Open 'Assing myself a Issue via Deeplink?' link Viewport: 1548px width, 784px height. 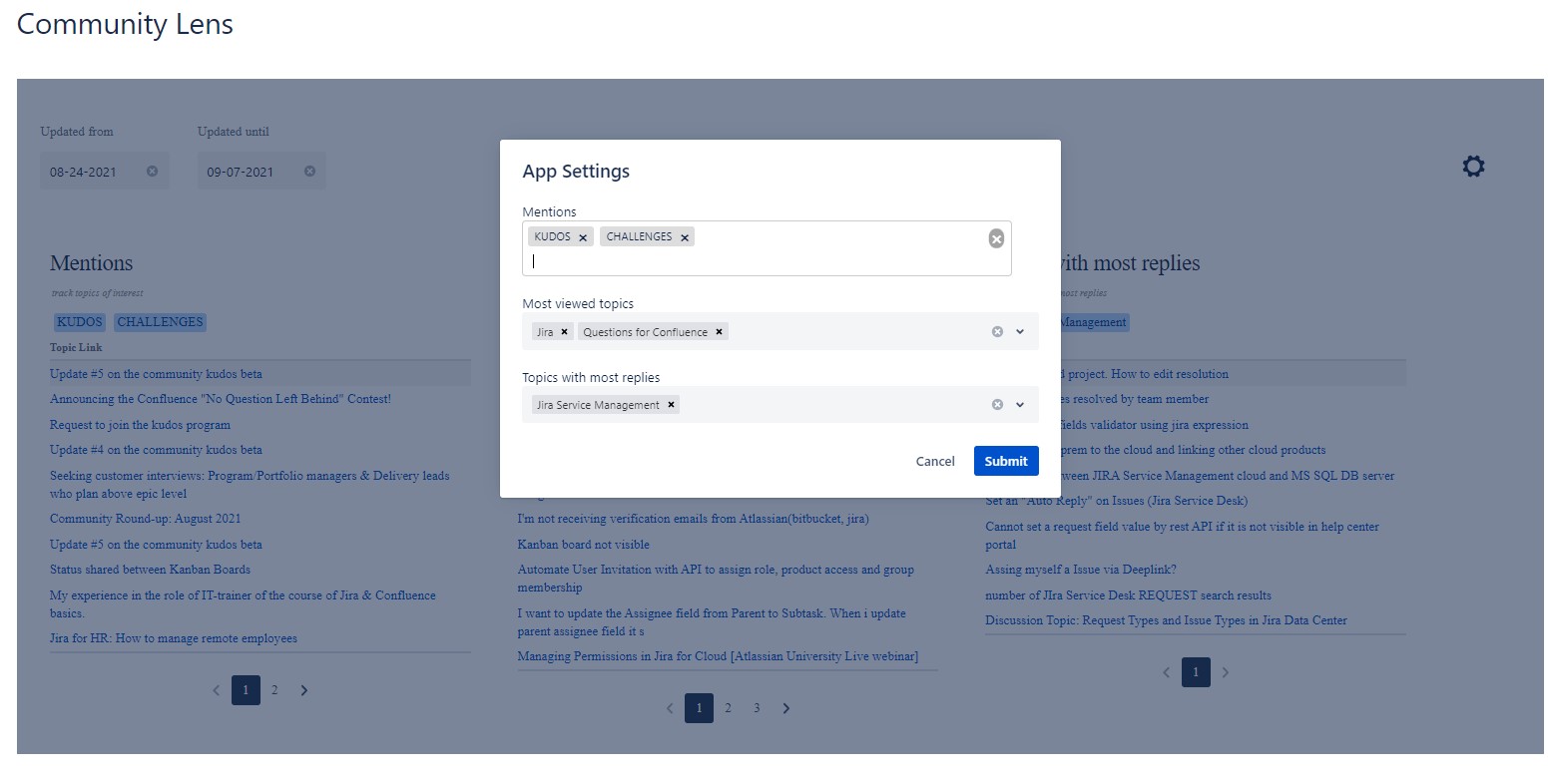tap(1081, 570)
